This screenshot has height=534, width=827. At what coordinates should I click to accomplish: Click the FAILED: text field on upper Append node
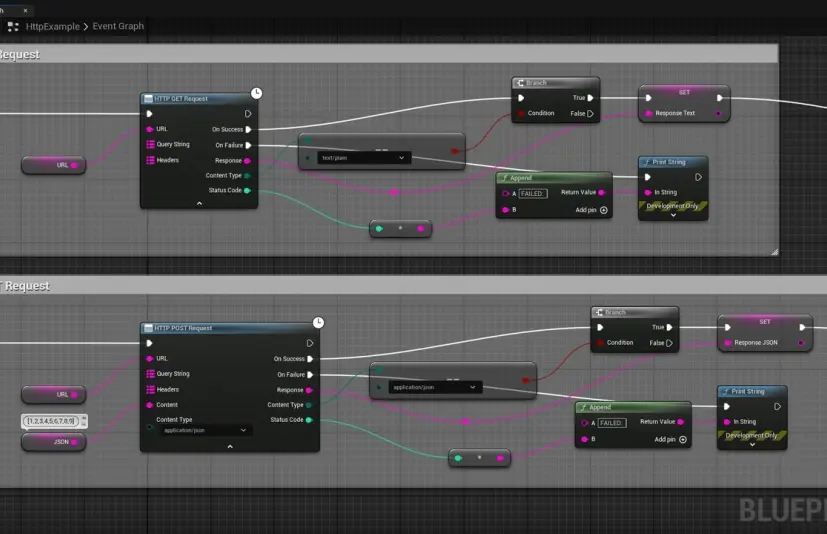(x=533, y=193)
